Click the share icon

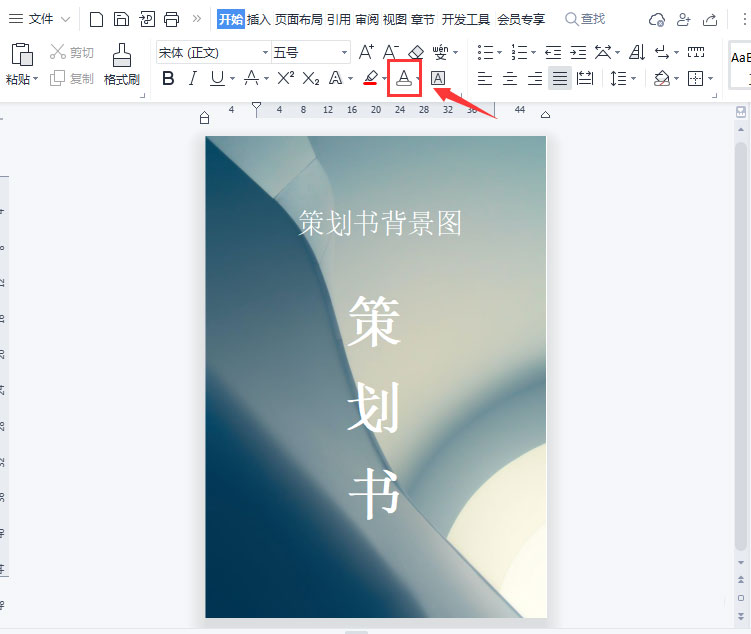710,20
